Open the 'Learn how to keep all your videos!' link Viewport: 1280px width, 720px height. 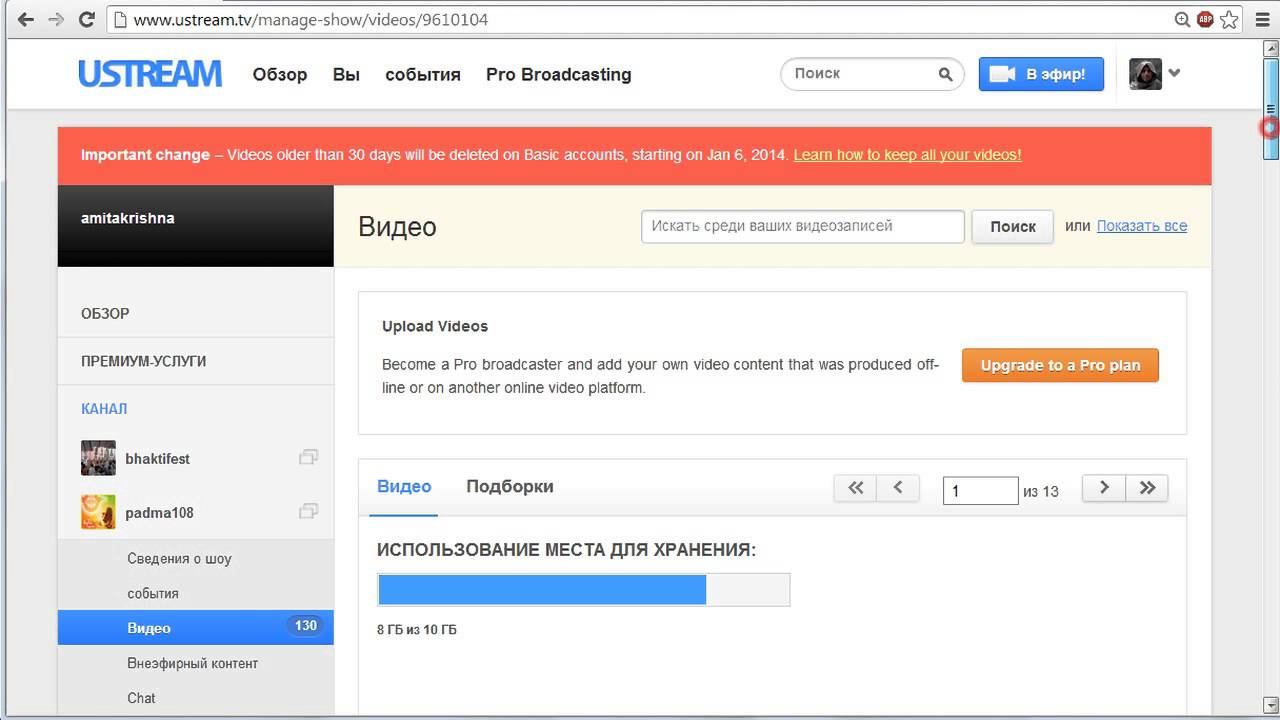(x=907, y=155)
